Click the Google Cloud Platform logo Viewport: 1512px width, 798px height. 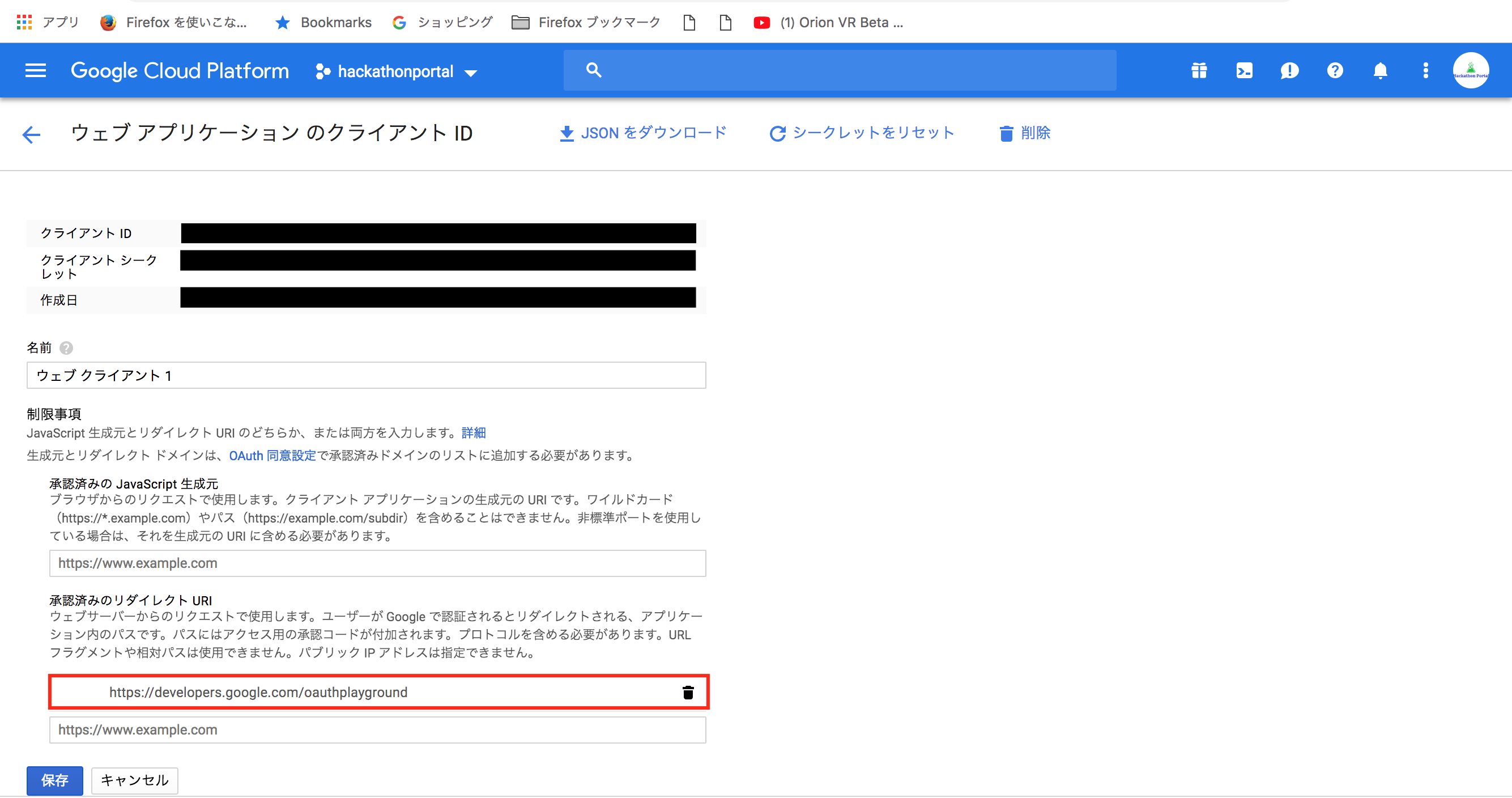click(180, 71)
